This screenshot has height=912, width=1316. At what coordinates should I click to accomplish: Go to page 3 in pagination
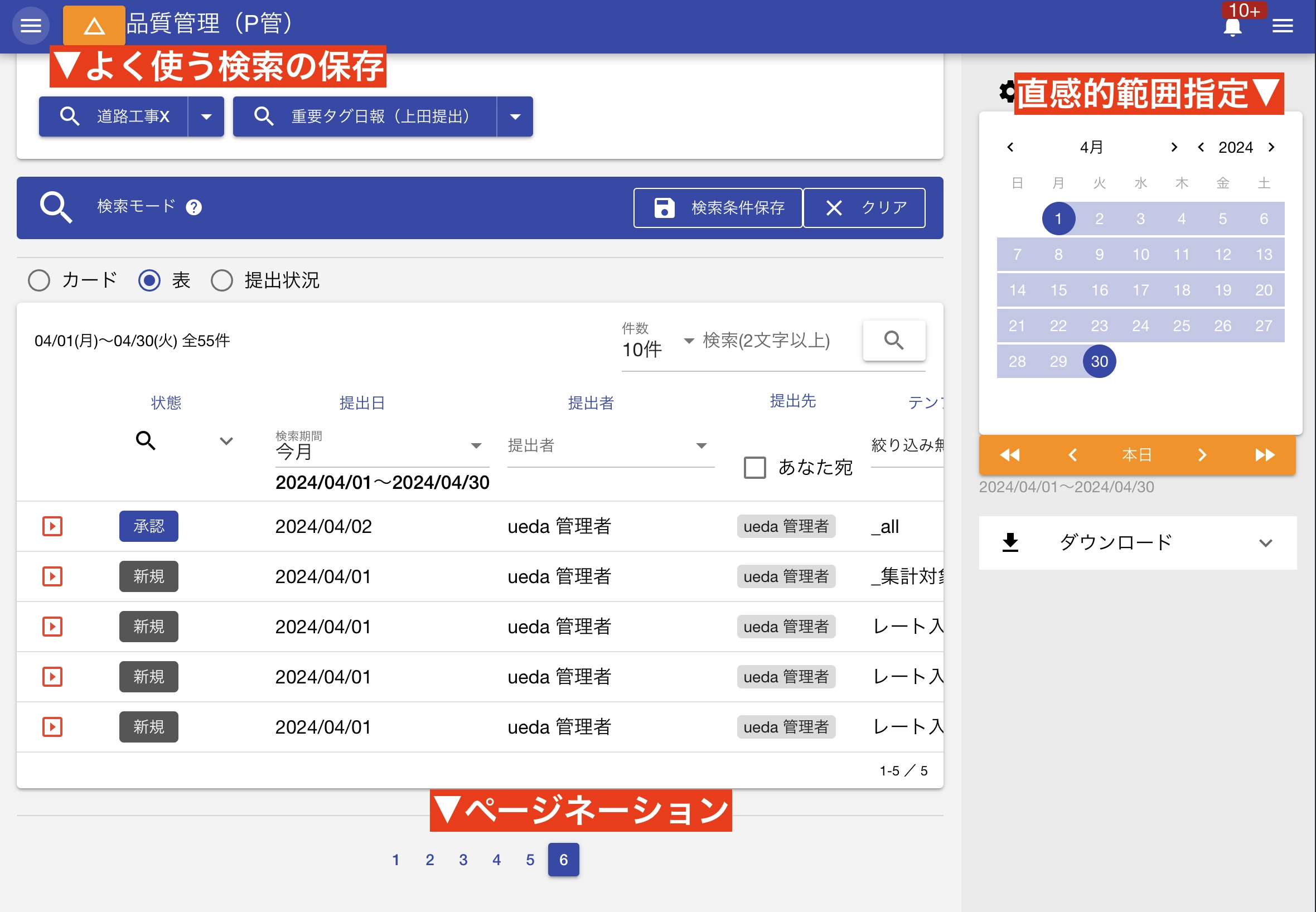(x=463, y=860)
